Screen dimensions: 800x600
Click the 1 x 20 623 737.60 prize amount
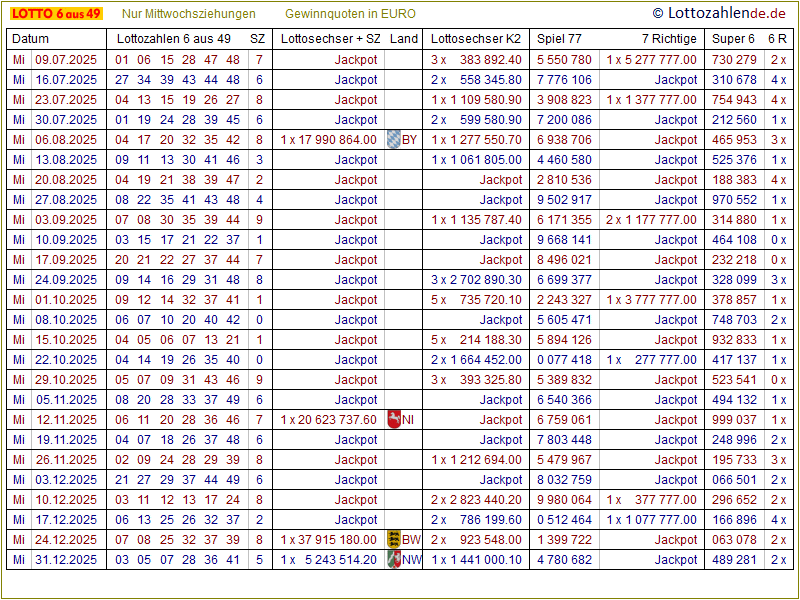(x=329, y=419)
